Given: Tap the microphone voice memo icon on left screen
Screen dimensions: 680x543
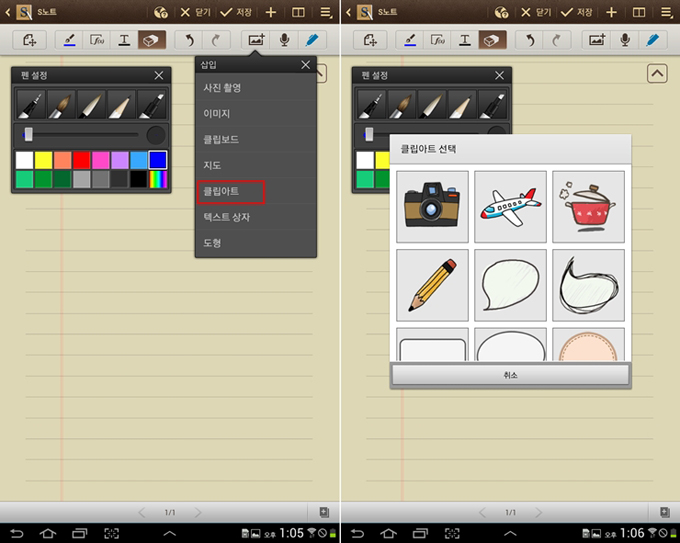Looking at the screenshot, I should pyautogui.click(x=284, y=40).
